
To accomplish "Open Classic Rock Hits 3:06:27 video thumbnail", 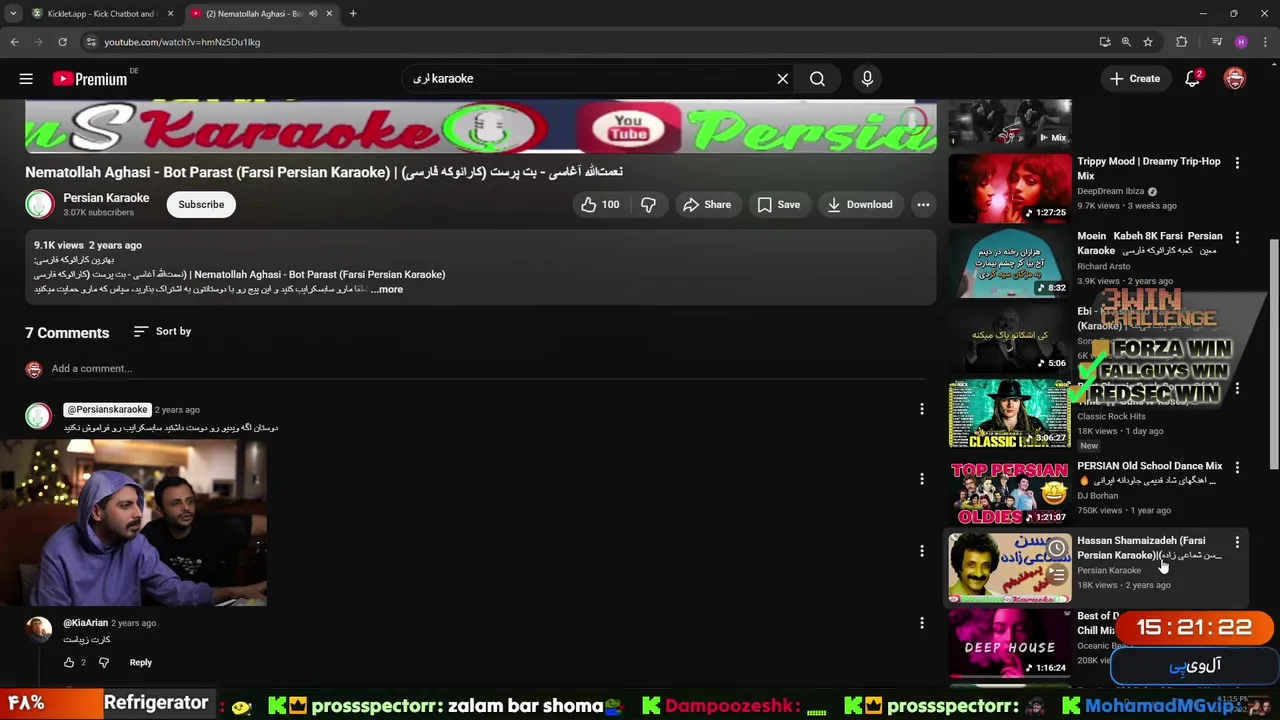I will [1010, 414].
